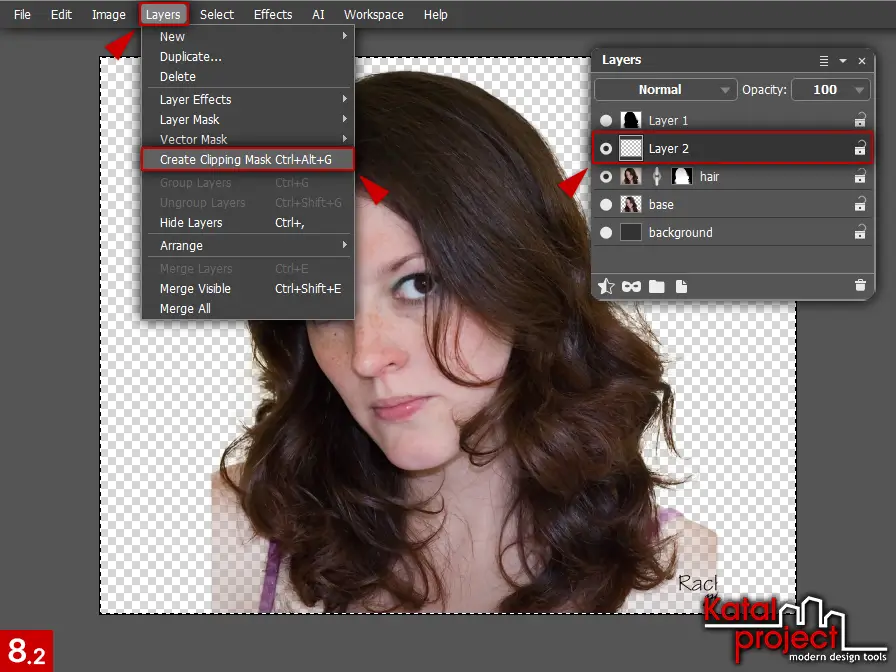Screen dimensions: 896x672
Task: Open the Opacity value dropdown
Action: click(x=859, y=89)
